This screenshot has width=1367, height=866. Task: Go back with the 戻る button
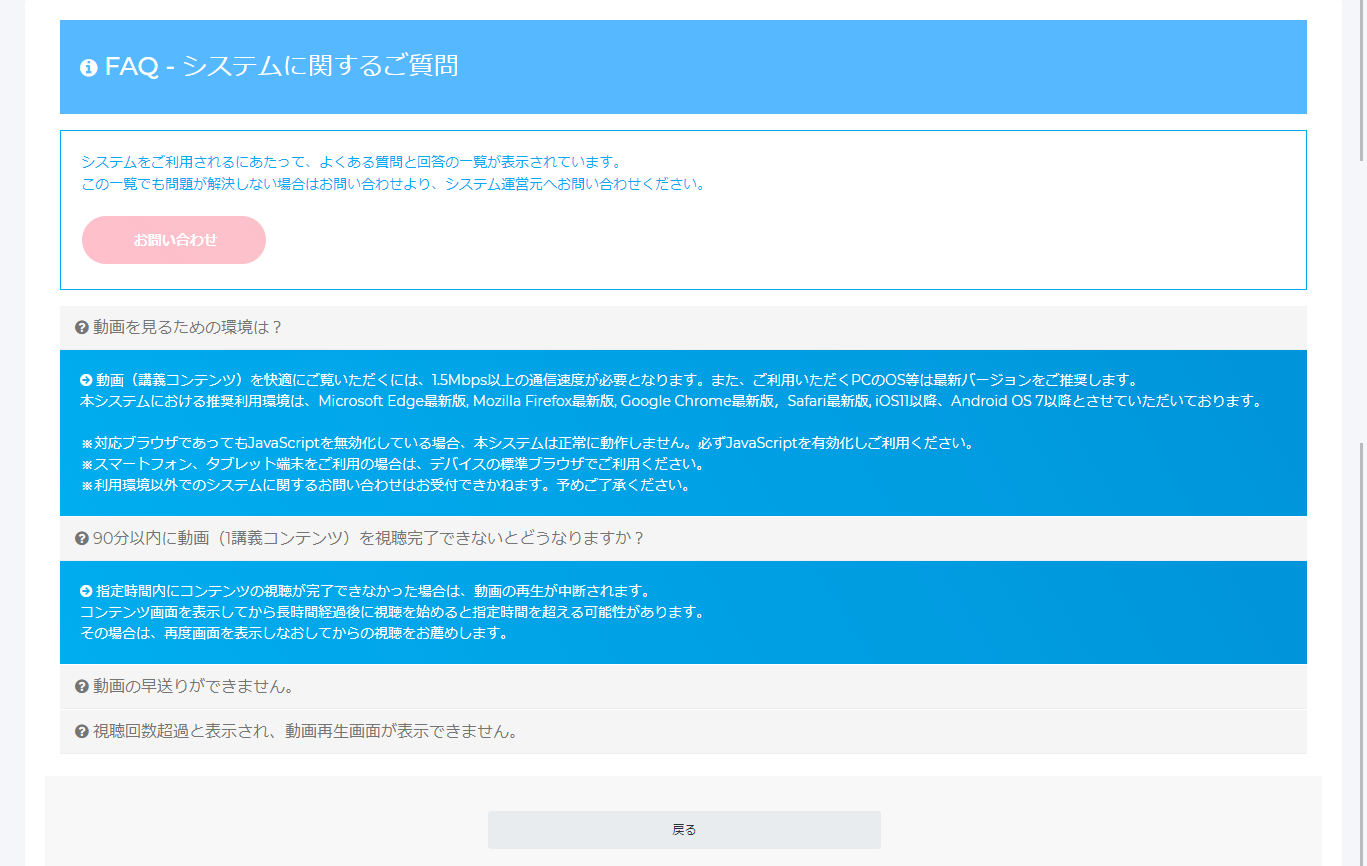point(684,830)
